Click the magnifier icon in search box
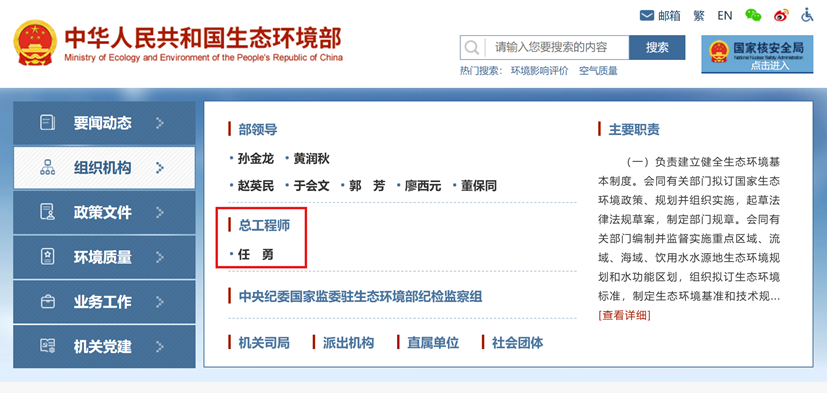 [471, 47]
